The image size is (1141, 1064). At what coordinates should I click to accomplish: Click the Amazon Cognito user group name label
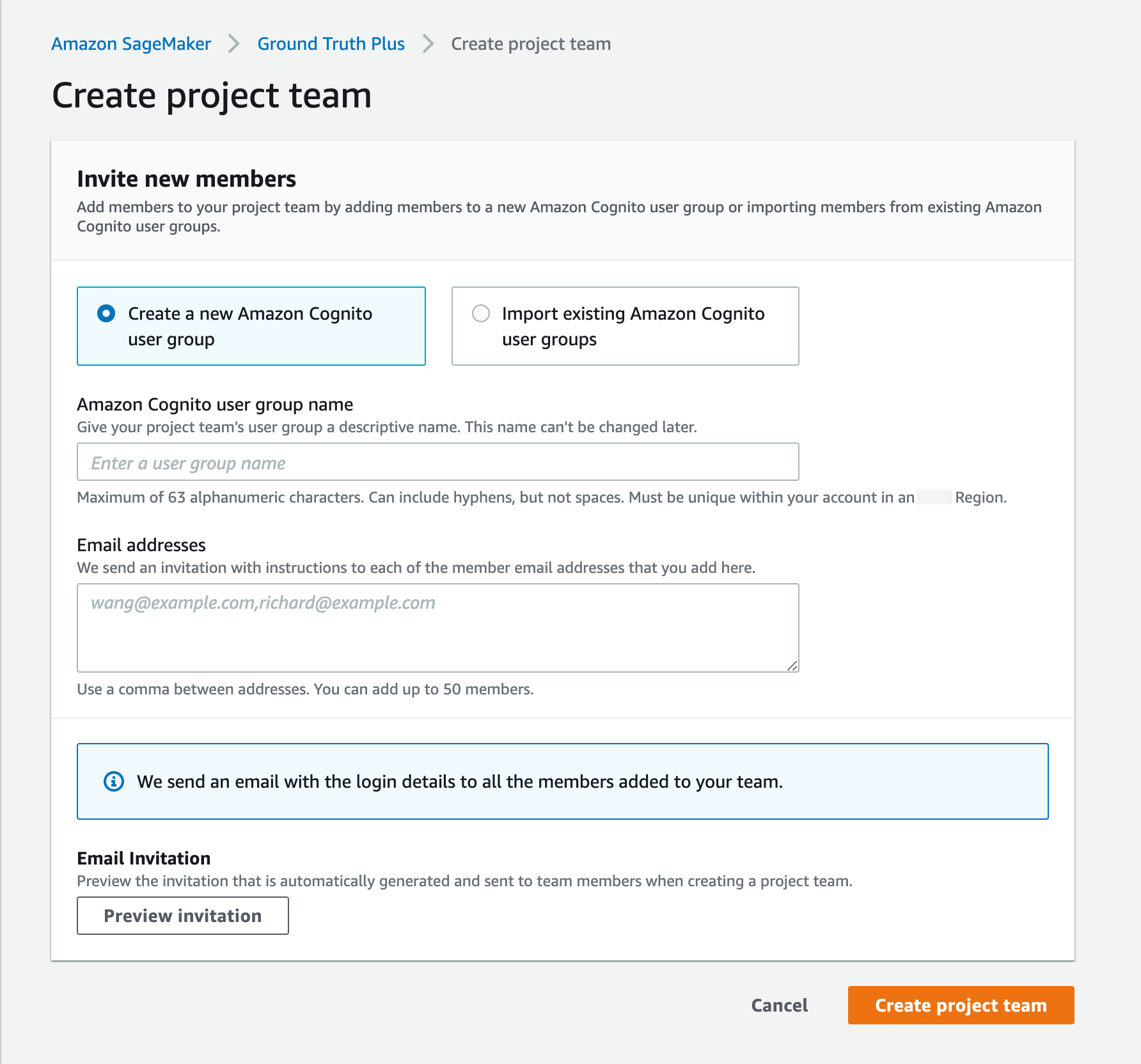tap(215, 405)
